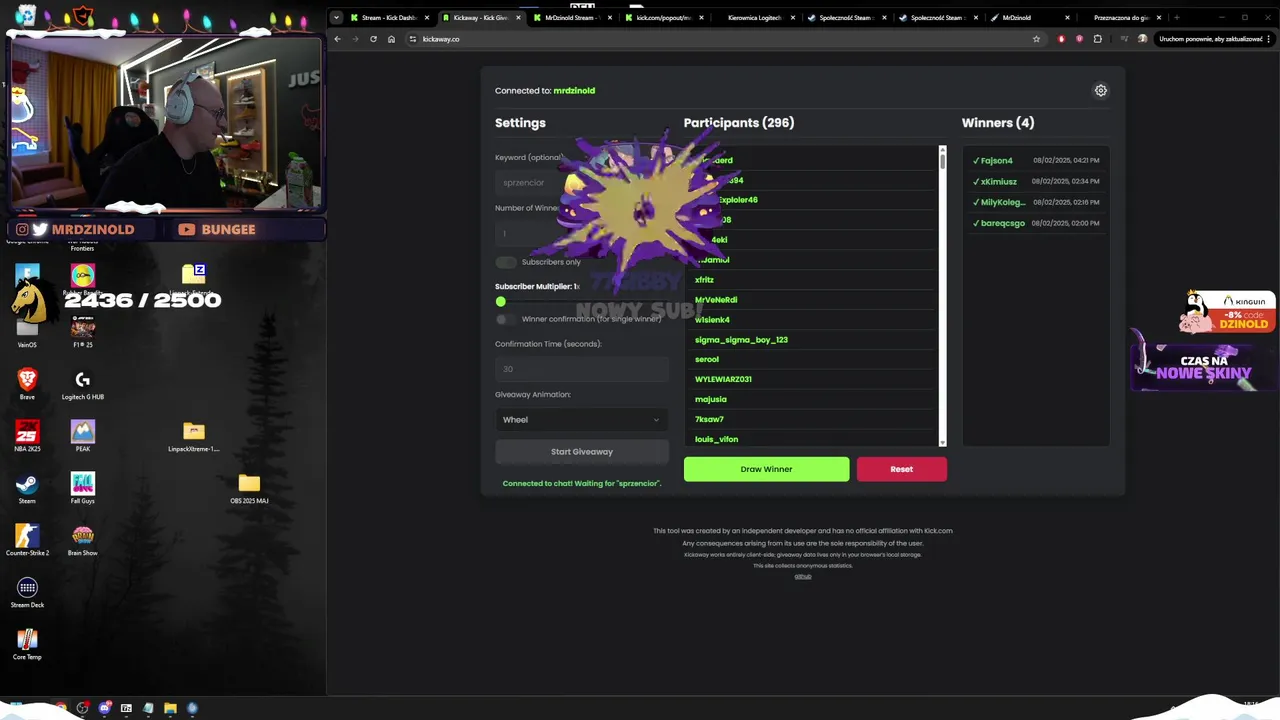Toggle the Subscribers only switch
Screen dimensions: 1280x720
coord(506,262)
